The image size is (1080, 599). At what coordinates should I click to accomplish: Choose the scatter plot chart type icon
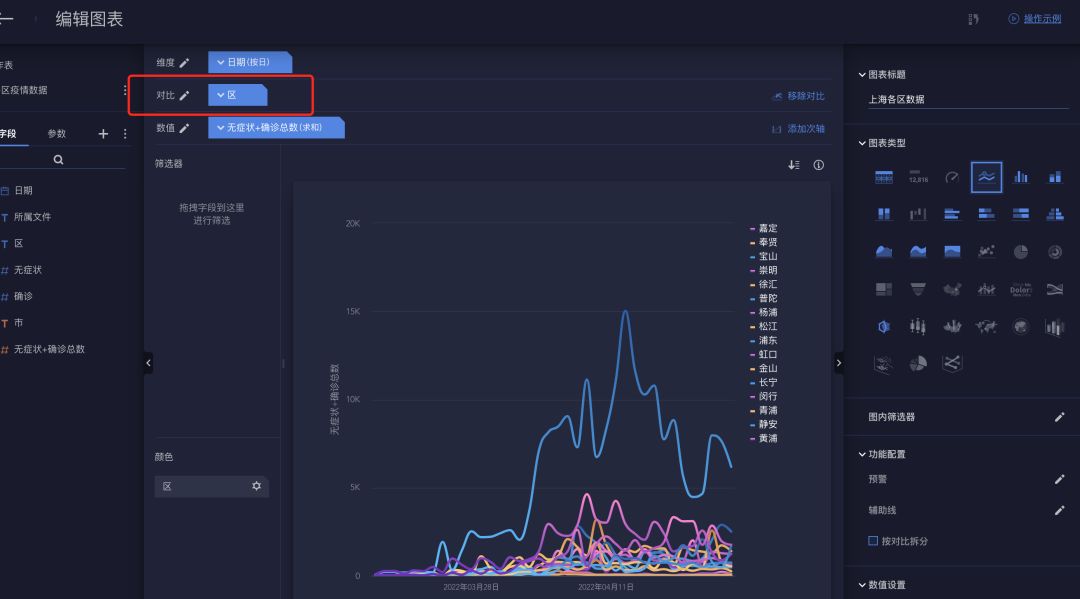986,252
